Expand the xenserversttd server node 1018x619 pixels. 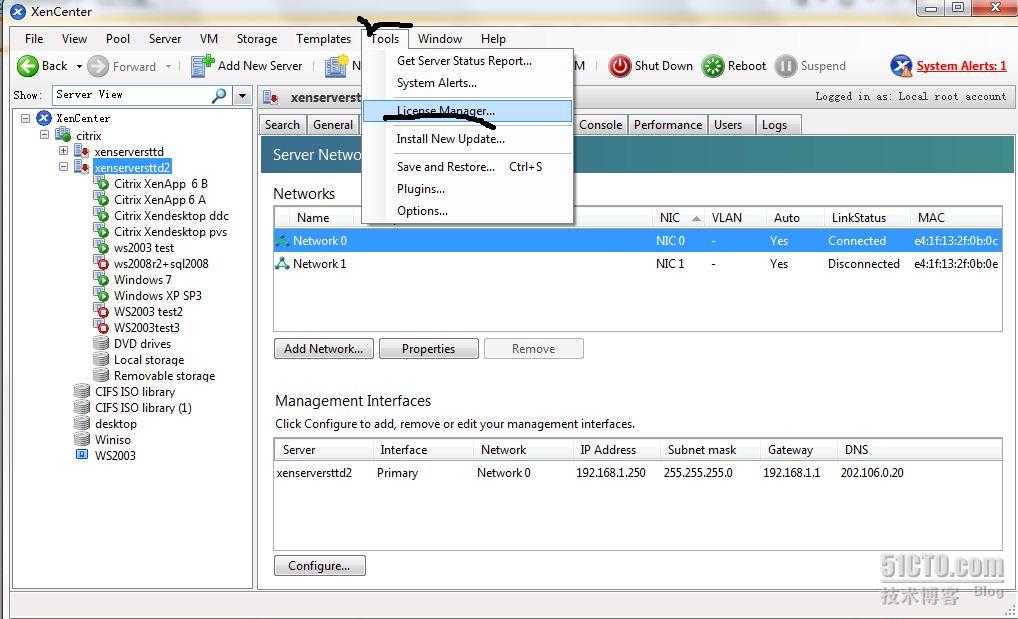[x=63, y=151]
